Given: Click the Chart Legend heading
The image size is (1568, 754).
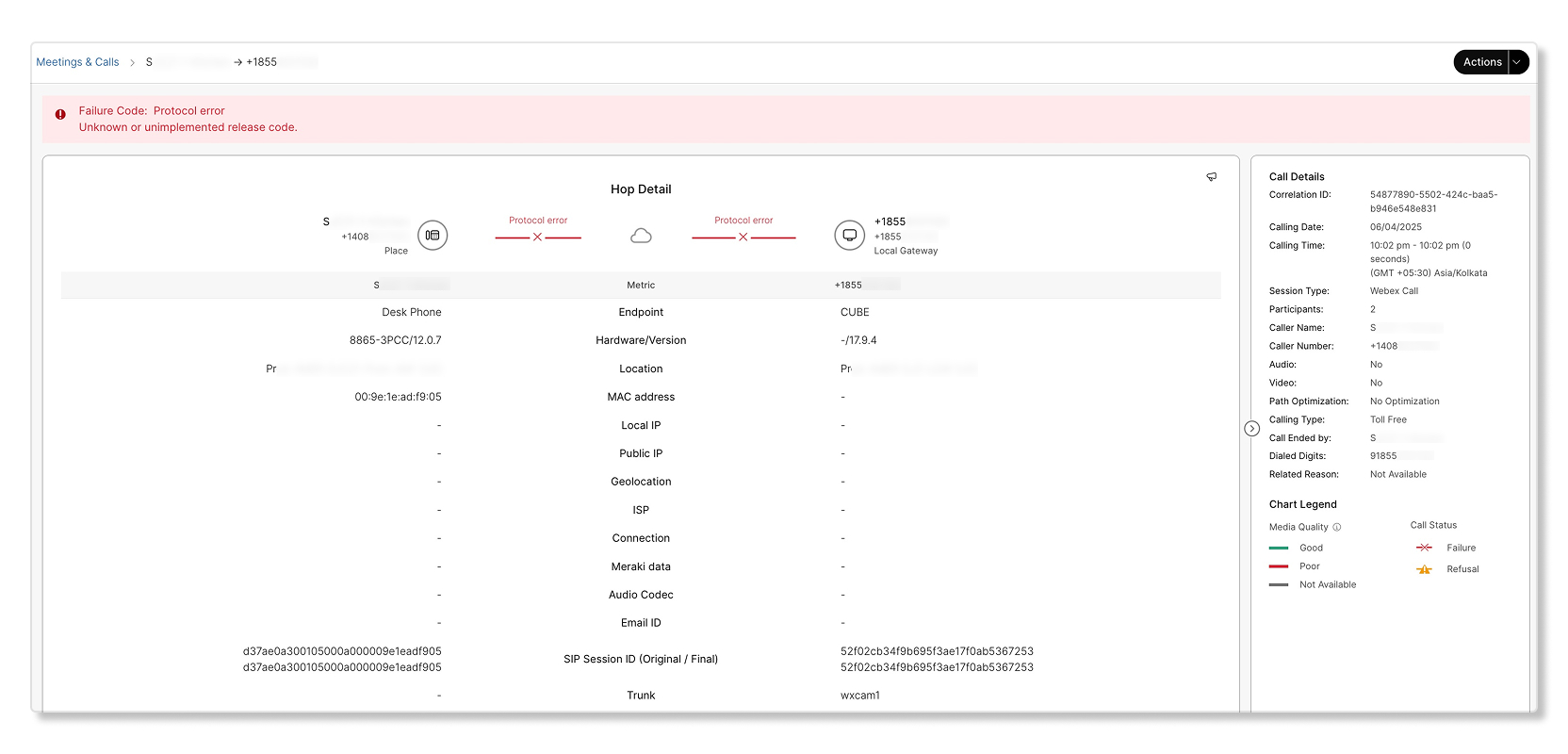Looking at the screenshot, I should coord(1302,504).
